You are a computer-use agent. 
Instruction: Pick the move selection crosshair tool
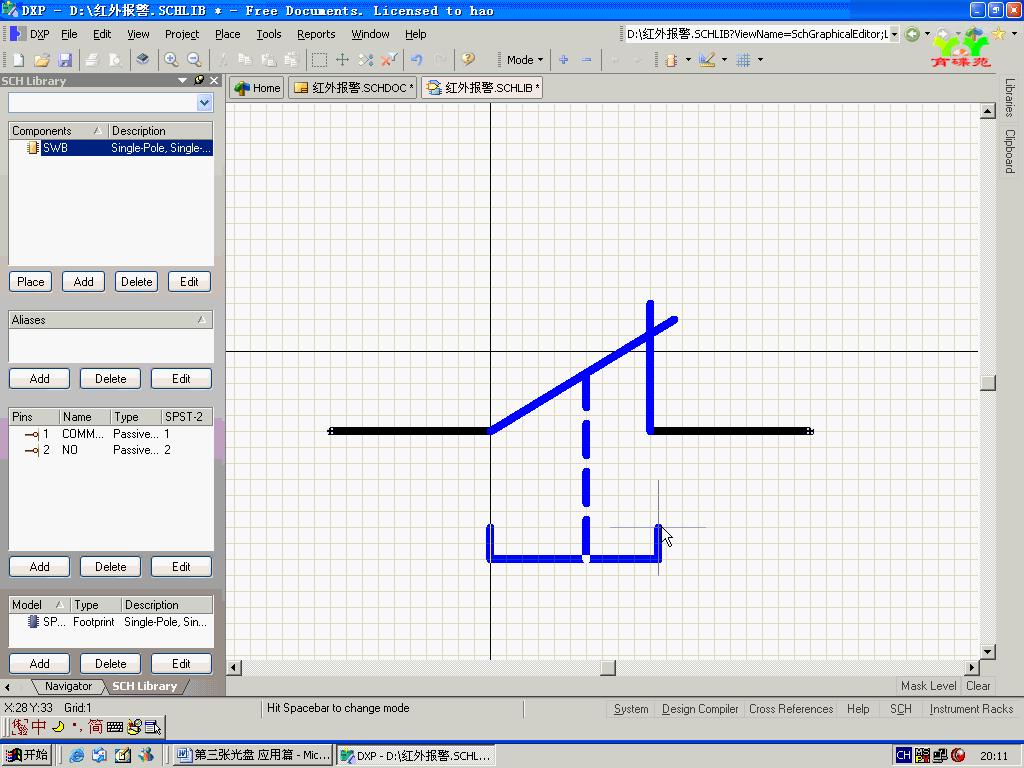tap(342, 60)
